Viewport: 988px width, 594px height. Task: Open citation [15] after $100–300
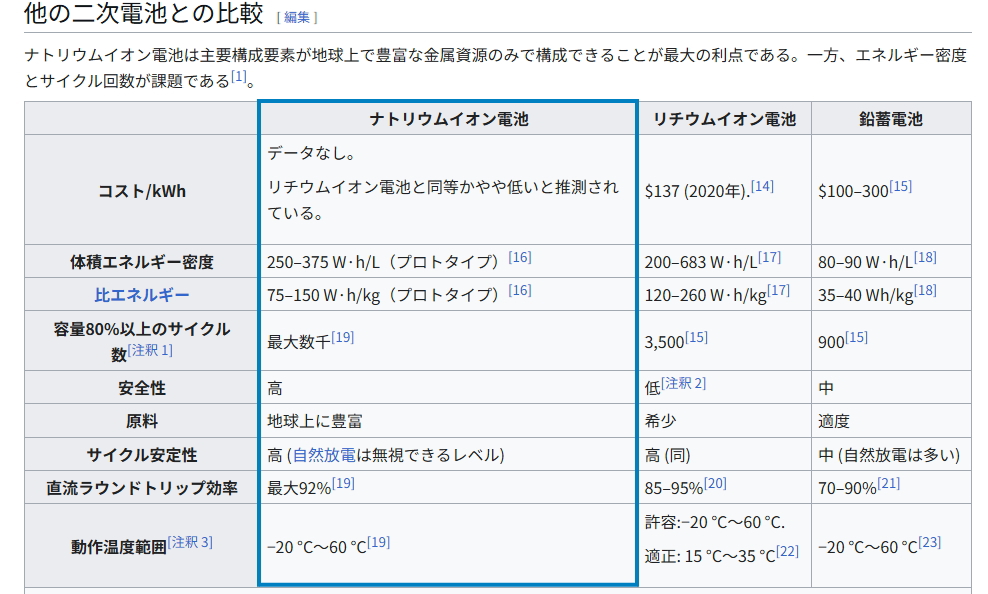900,187
